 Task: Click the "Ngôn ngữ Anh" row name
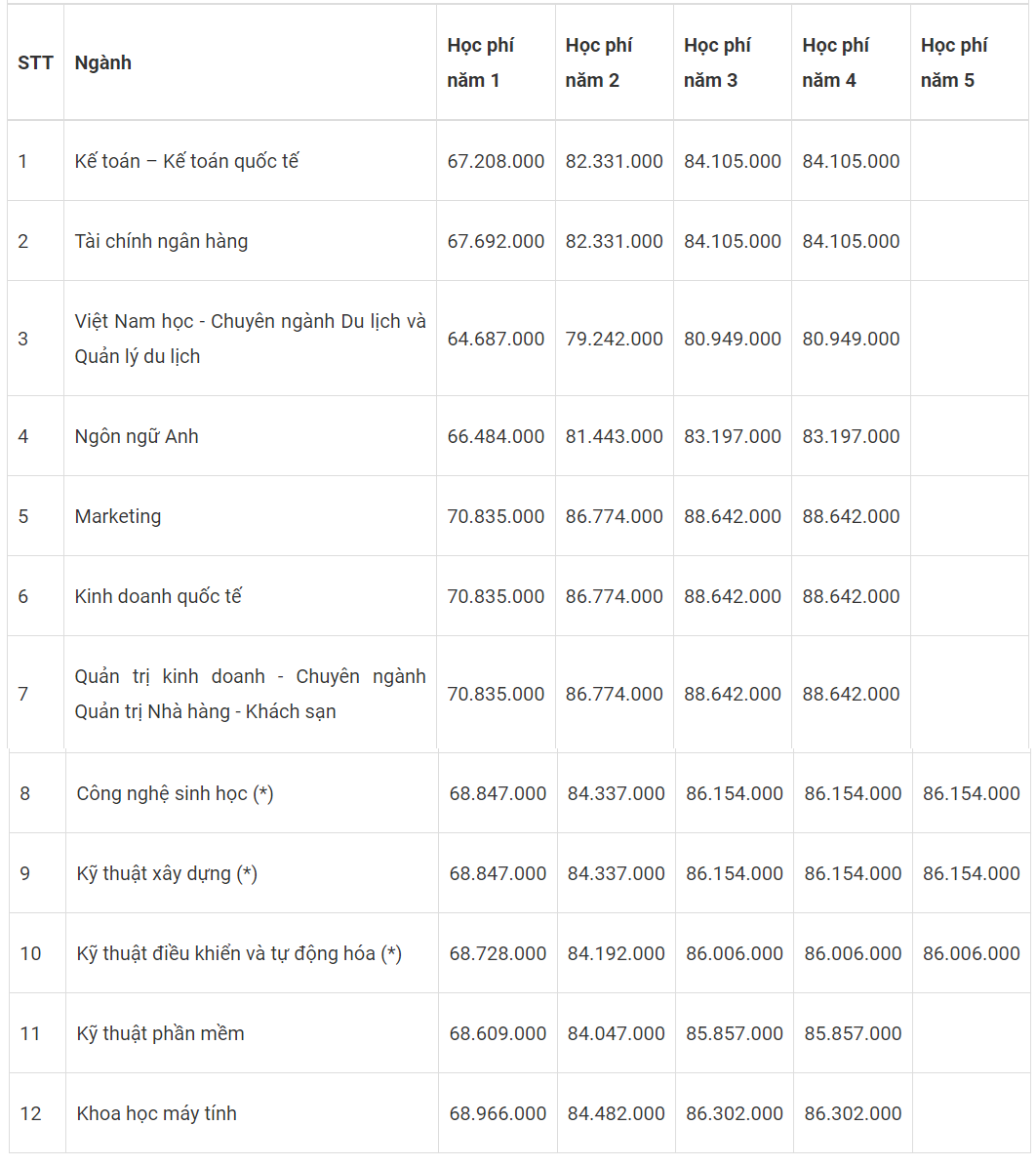(137, 436)
